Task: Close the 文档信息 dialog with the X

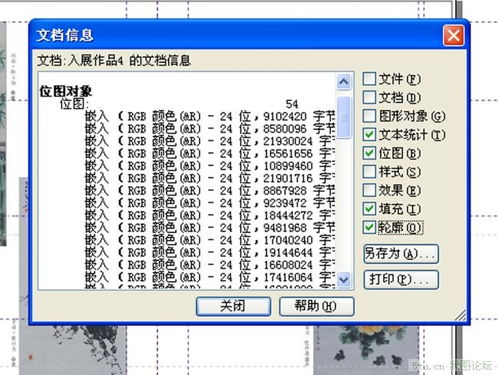Action: point(453,35)
